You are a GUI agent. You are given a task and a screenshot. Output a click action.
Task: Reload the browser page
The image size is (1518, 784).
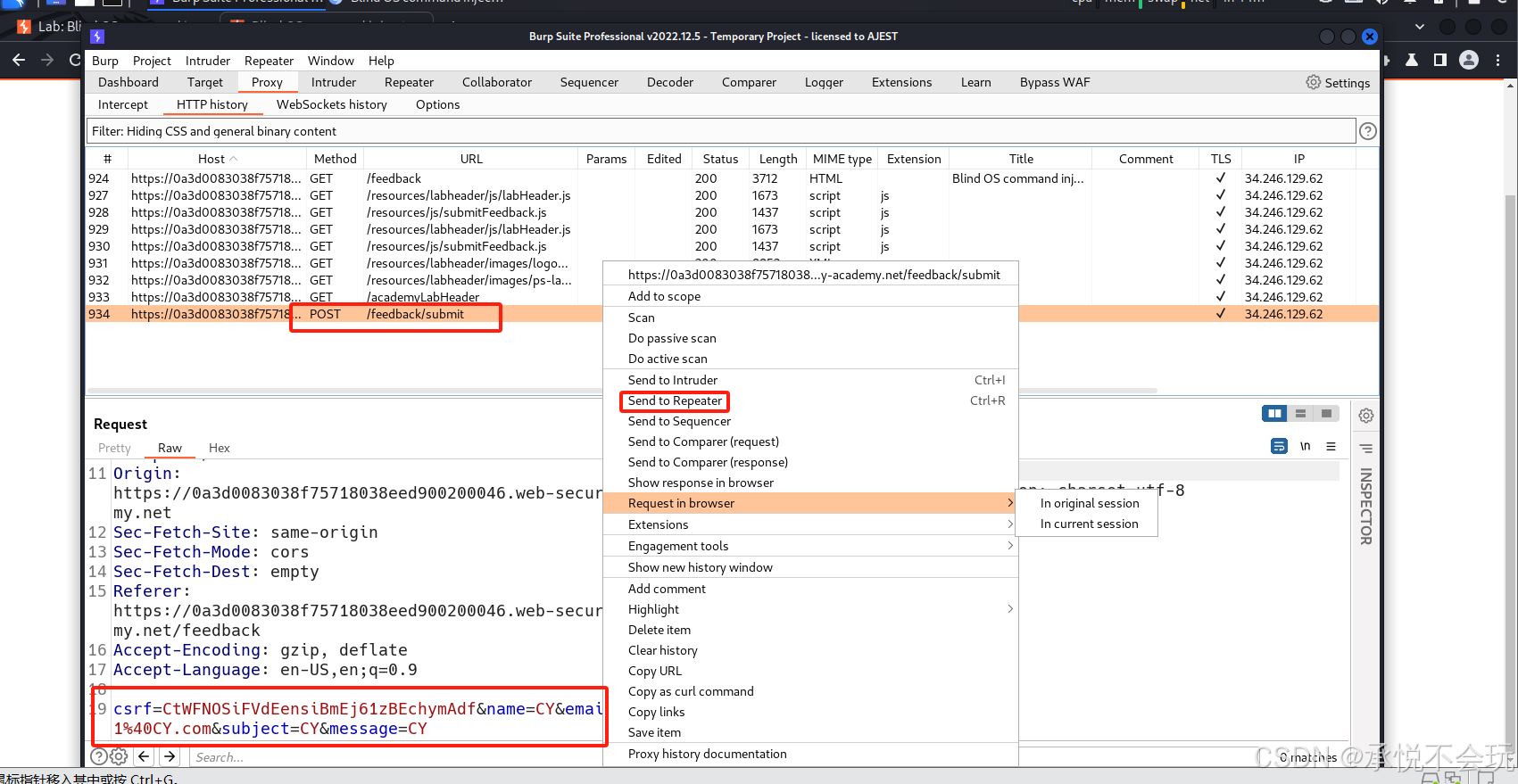pos(75,60)
